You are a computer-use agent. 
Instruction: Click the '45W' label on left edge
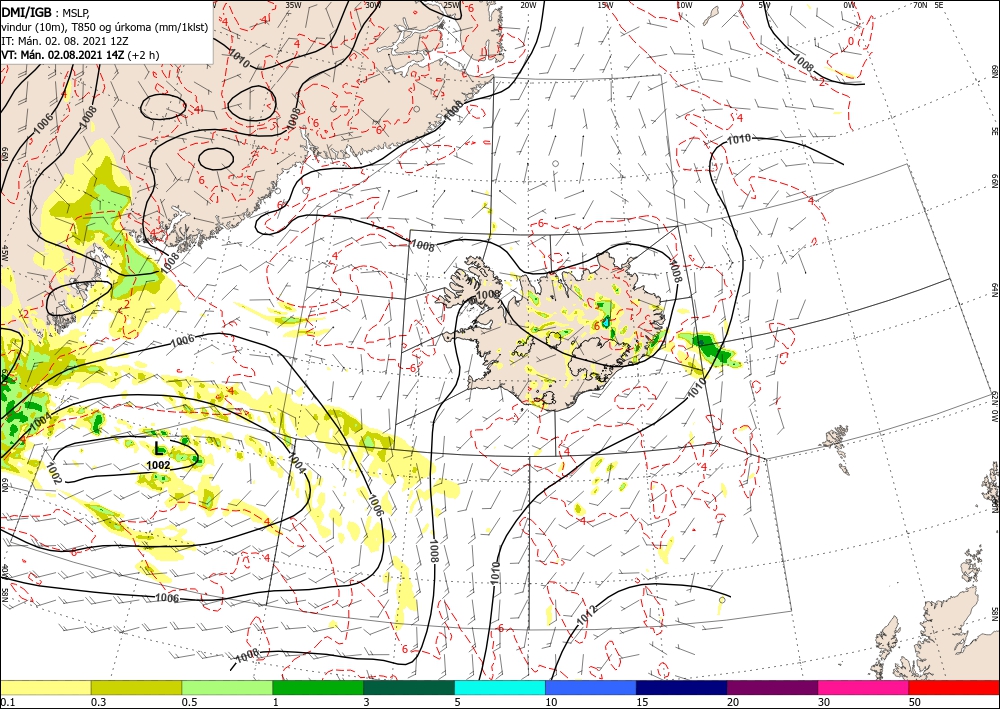coord(4,253)
